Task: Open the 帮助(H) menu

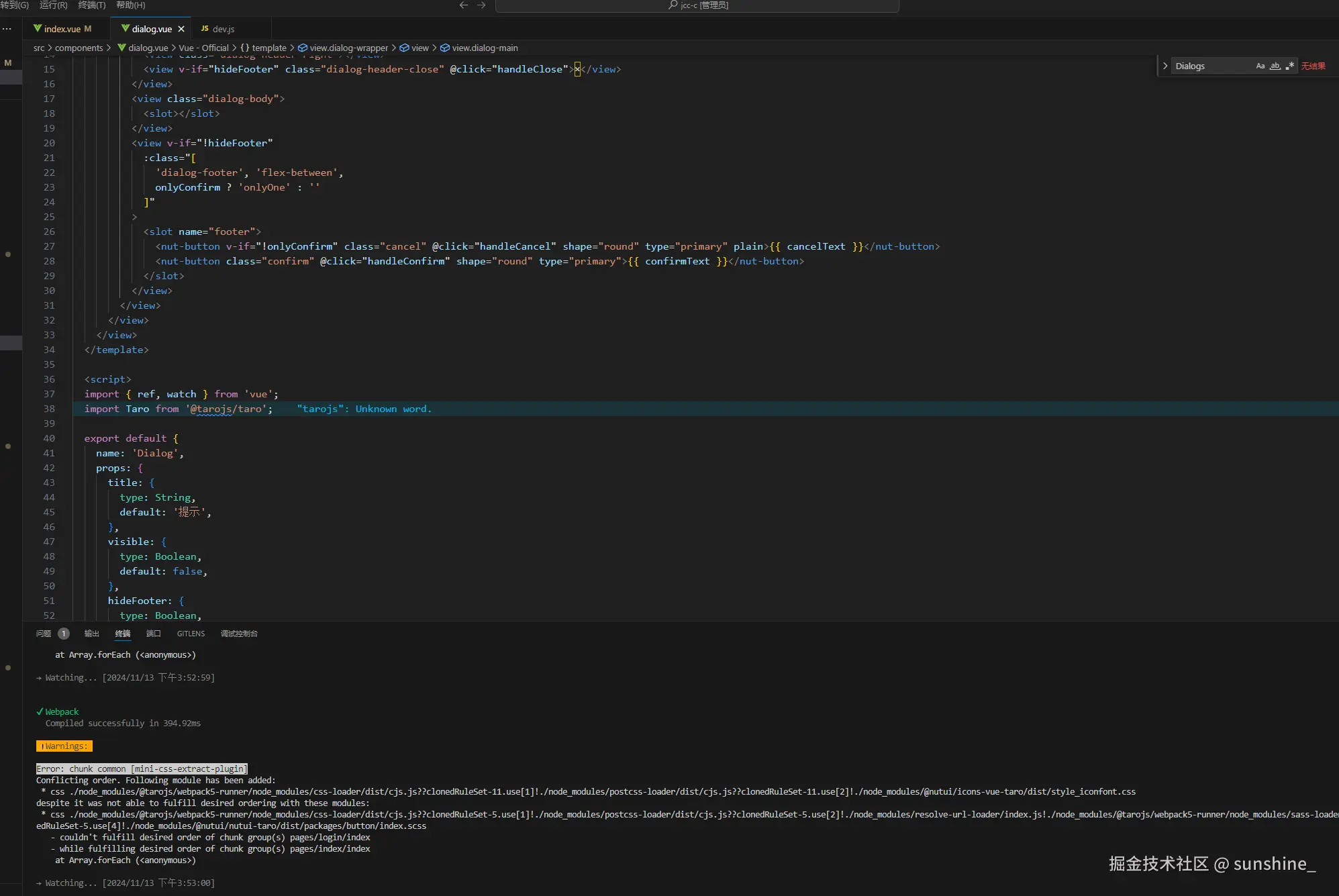Action: tap(130, 5)
